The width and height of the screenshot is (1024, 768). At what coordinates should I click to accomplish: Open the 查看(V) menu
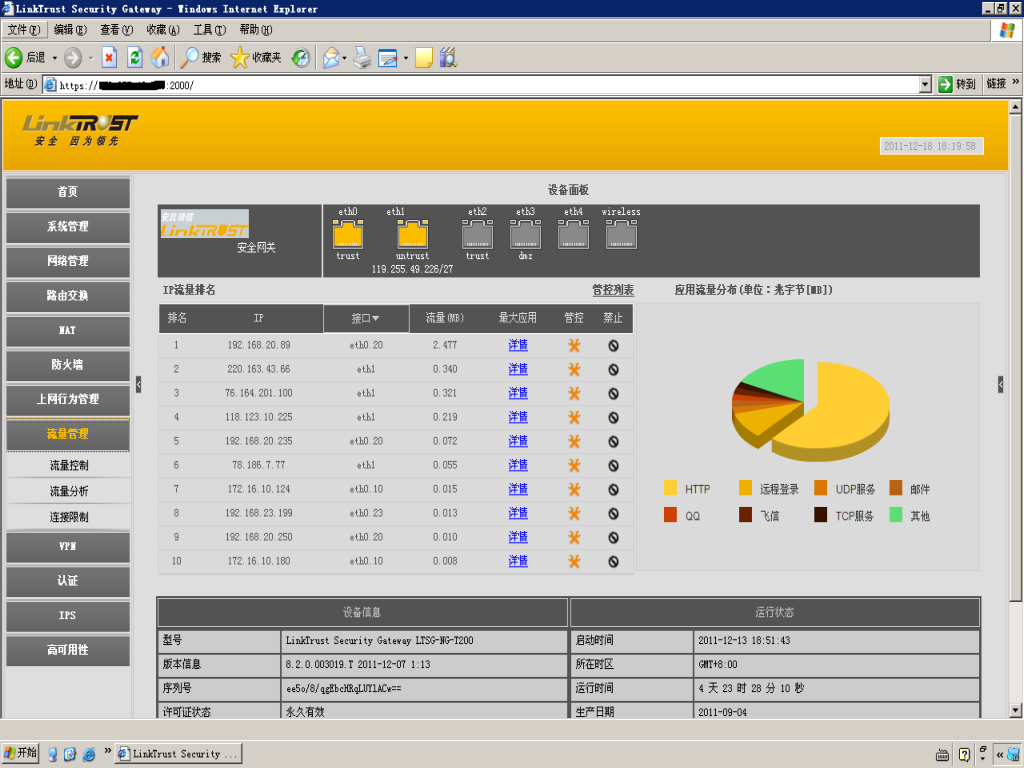(116, 29)
